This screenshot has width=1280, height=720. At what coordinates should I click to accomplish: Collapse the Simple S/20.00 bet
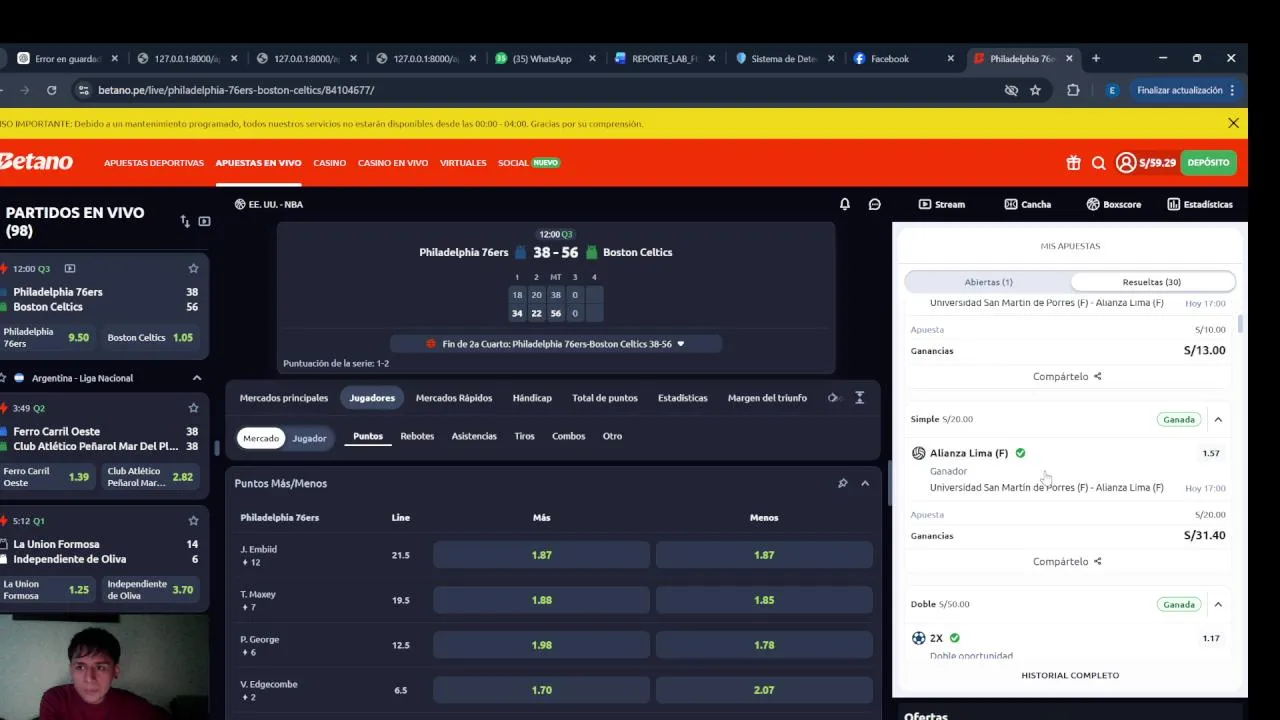tap(1218, 419)
